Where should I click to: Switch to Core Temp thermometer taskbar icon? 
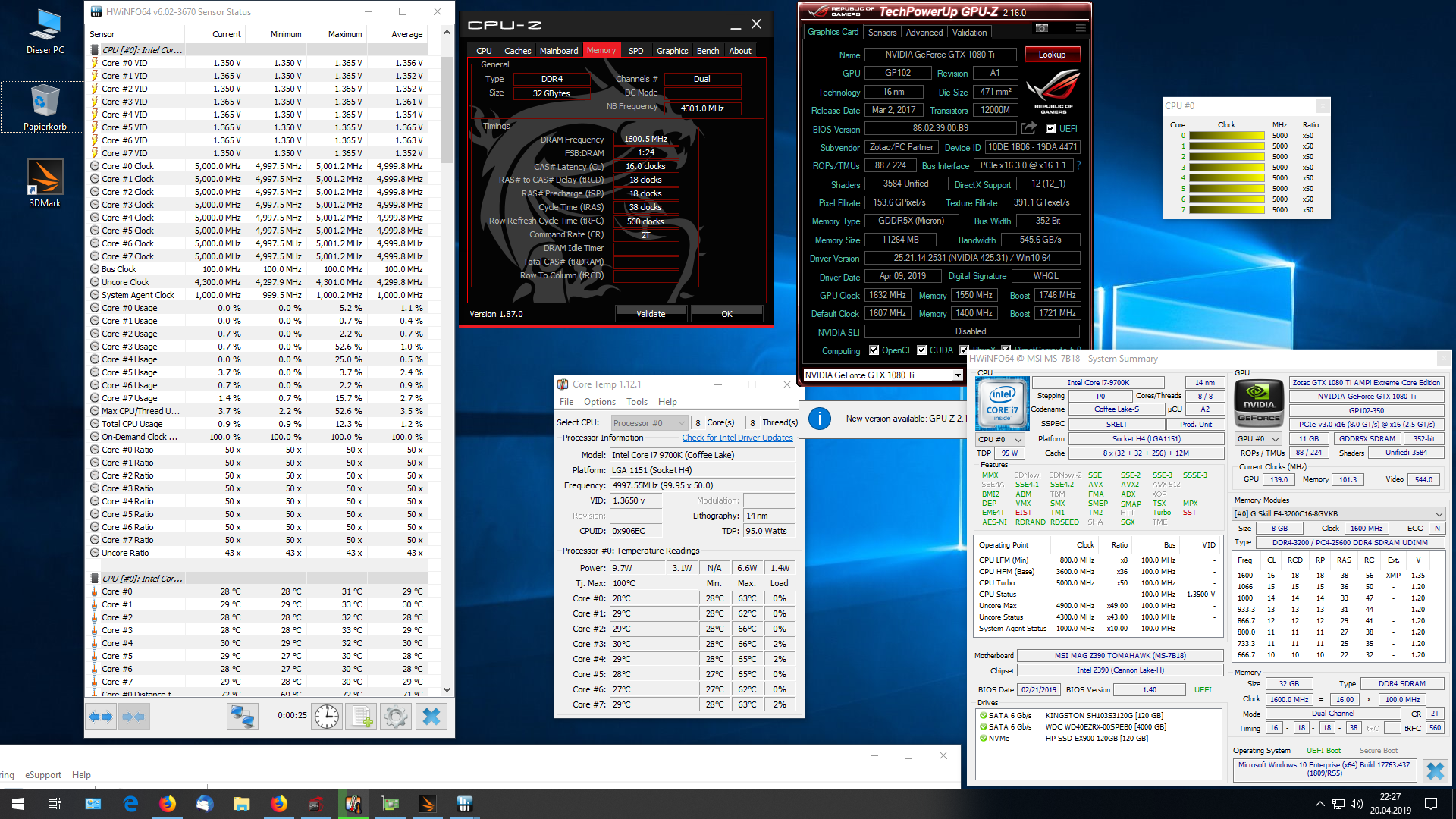pos(353,804)
